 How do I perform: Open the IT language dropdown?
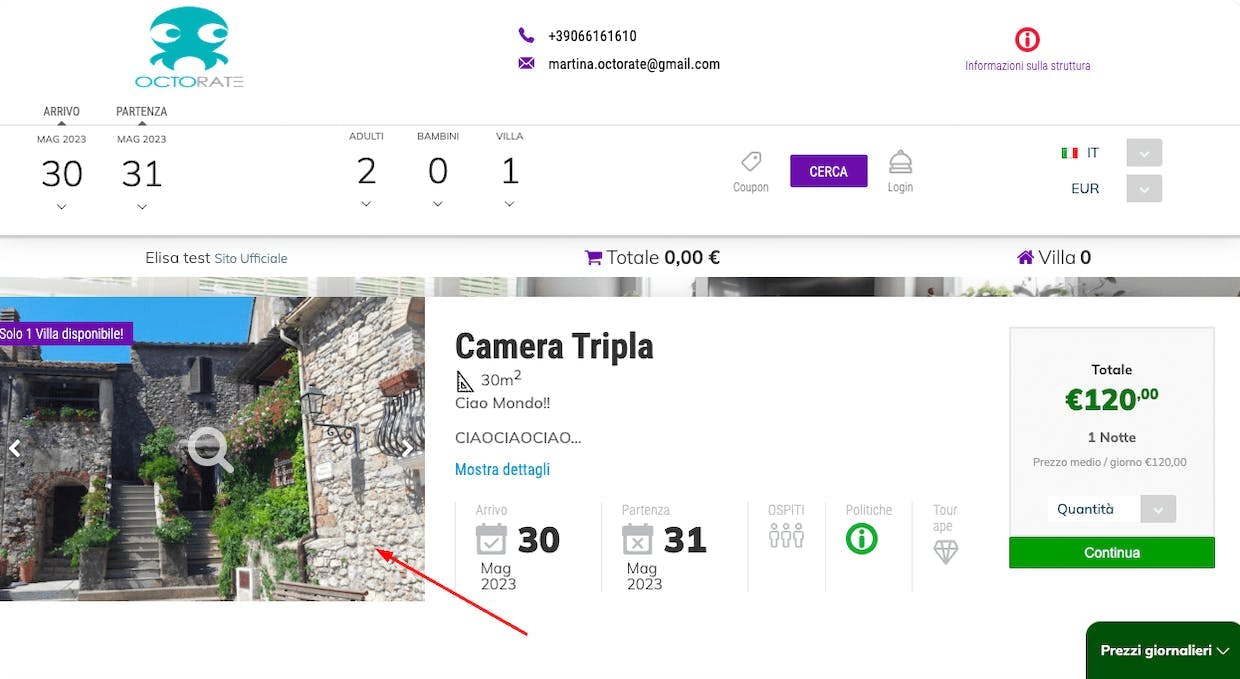pos(1144,153)
